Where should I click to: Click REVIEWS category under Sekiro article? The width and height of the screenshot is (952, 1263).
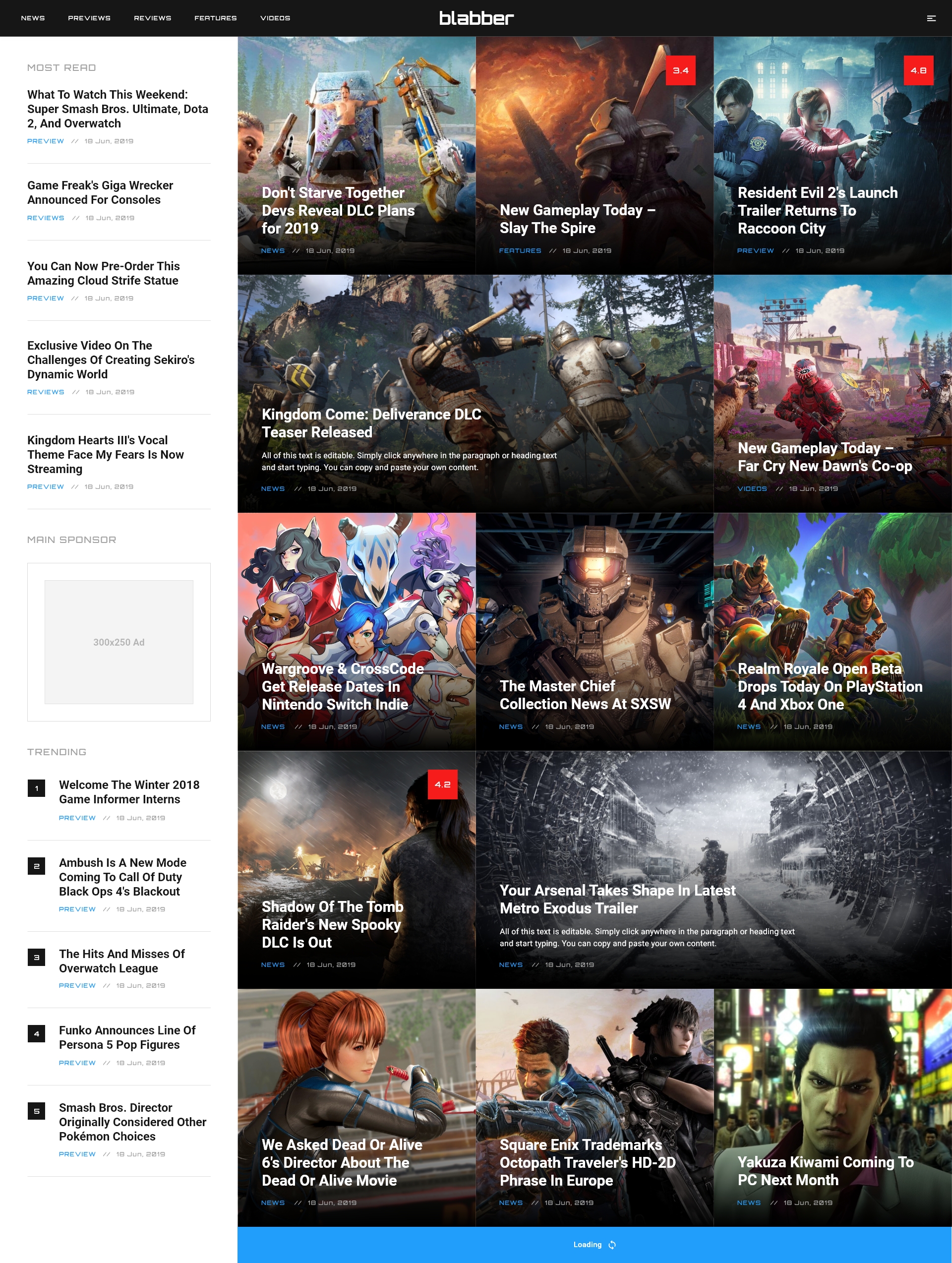[46, 392]
